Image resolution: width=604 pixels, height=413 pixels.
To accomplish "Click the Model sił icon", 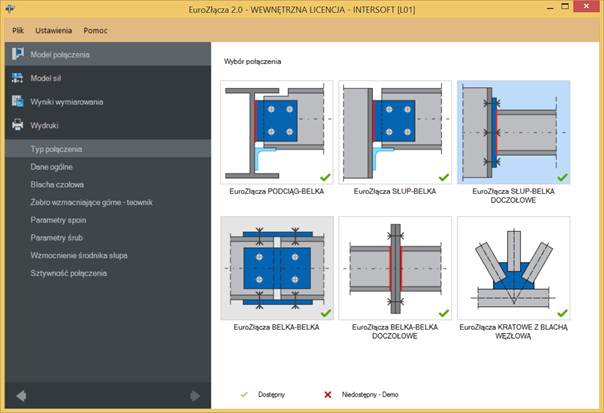I will tap(17, 78).
